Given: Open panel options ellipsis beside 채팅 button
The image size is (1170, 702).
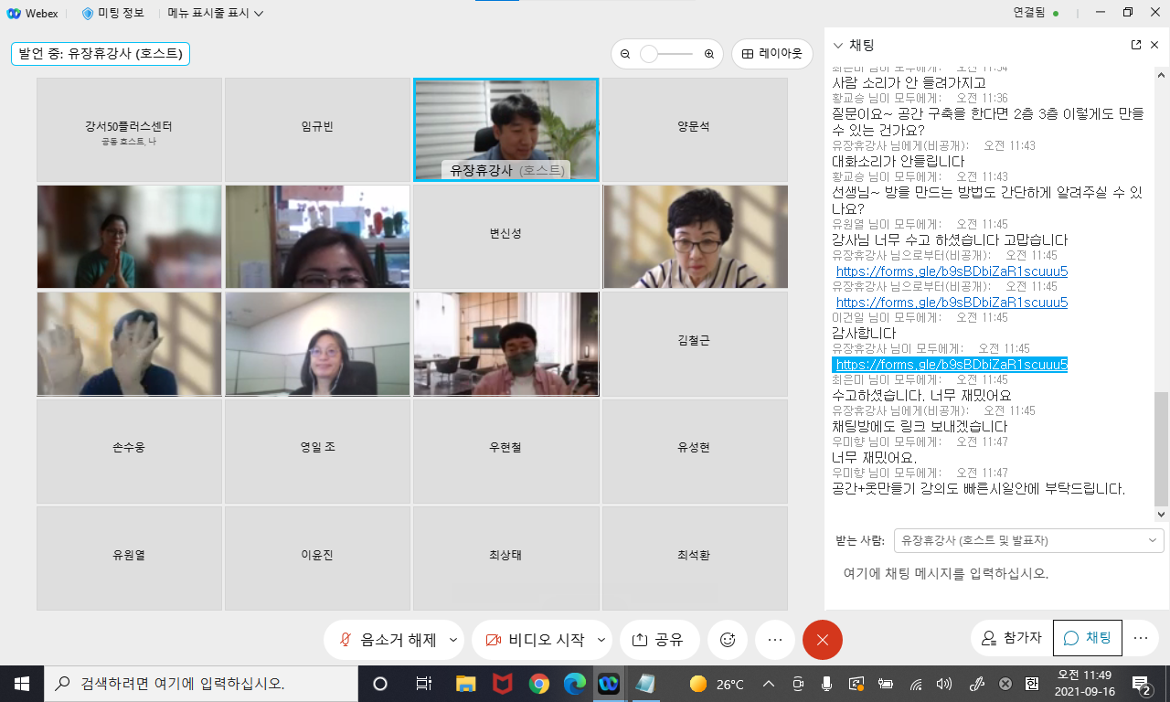Looking at the screenshot, I should click(x=1140, y=638).
